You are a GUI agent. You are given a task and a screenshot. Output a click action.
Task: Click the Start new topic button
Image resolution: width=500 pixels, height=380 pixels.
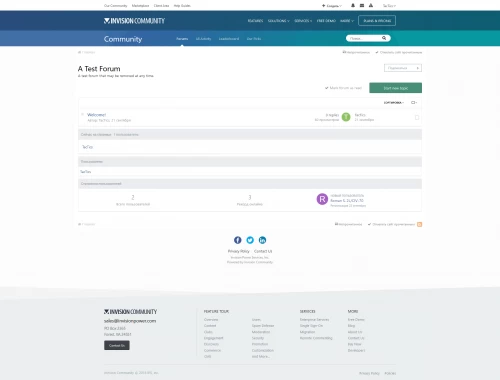click(x=395, y=88)
